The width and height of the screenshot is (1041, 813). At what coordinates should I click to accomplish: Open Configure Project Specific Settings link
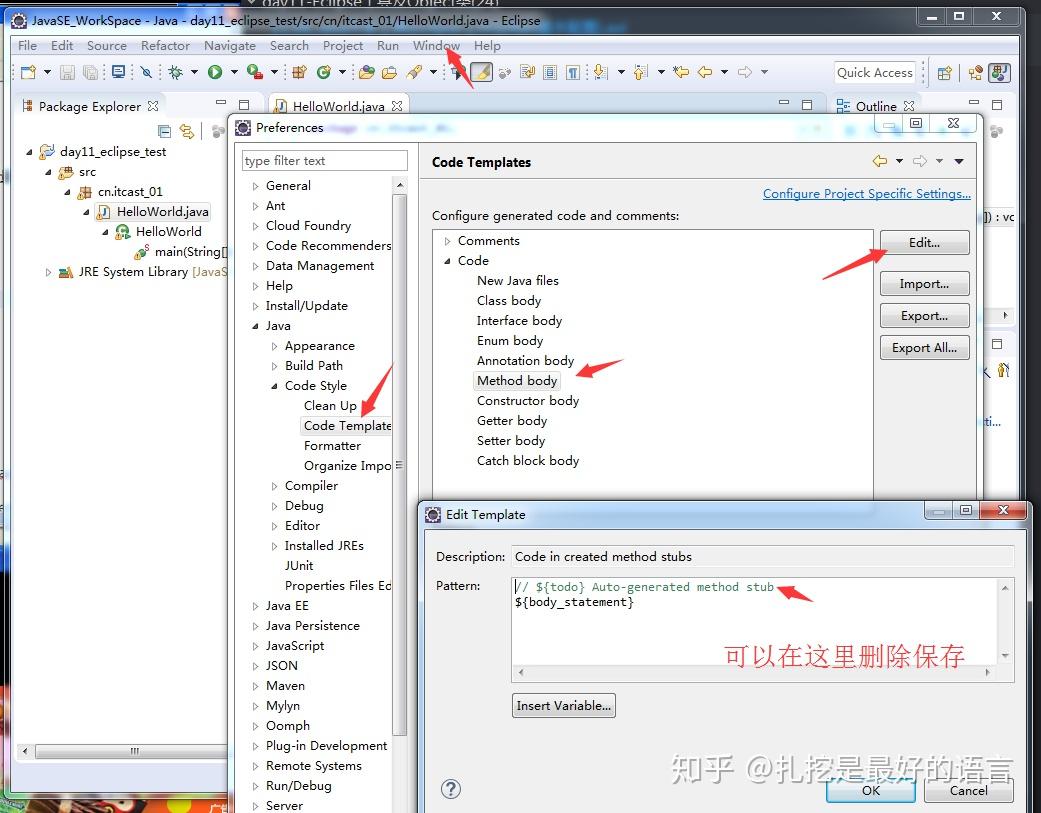coord(866,193)
